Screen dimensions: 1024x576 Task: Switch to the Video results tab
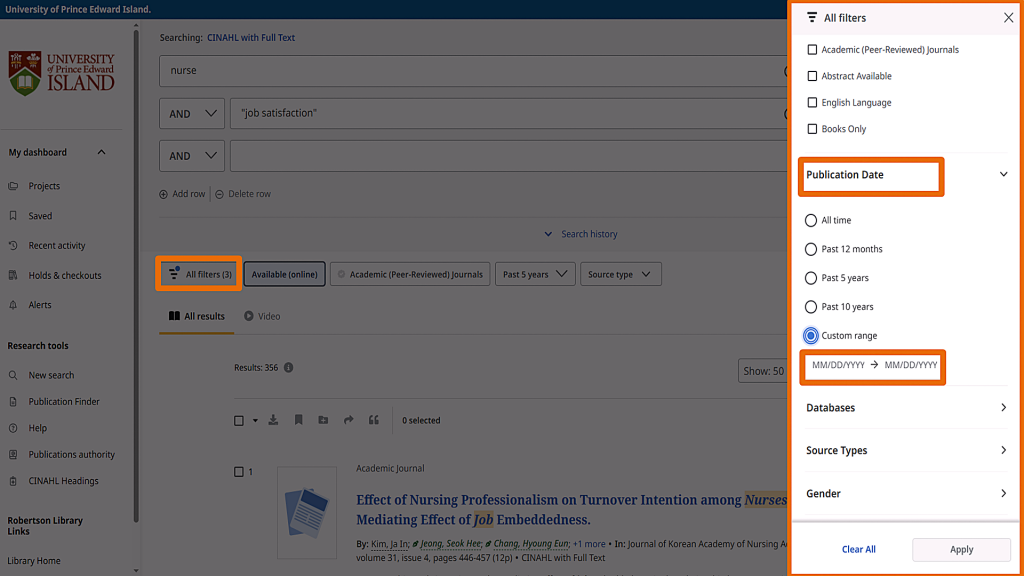262,316
